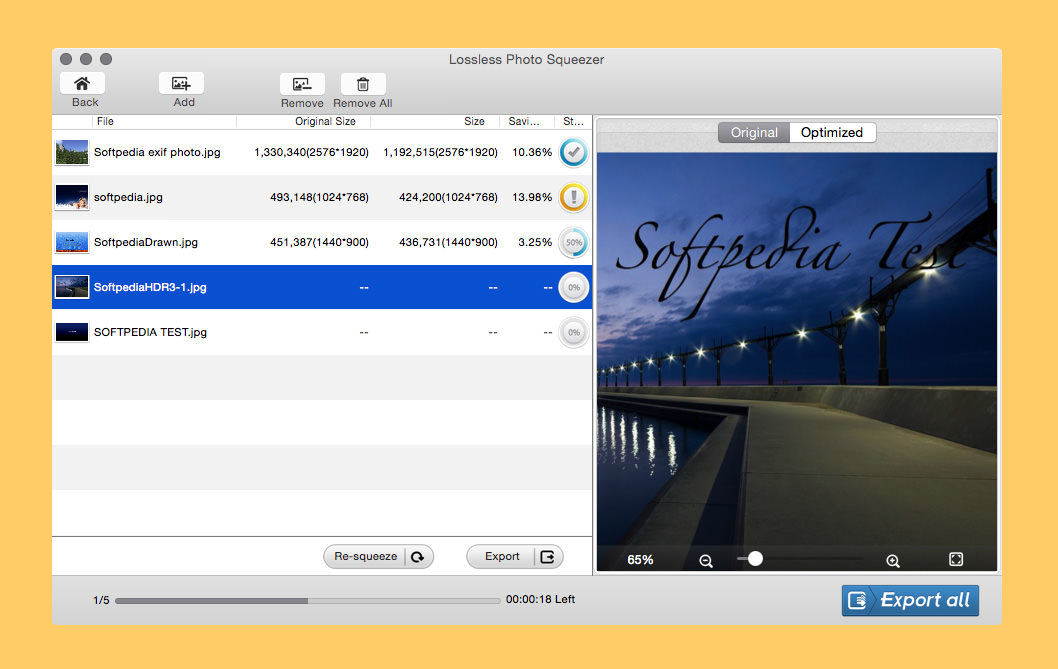The image size is (1058, 669).
Task: Select thumbnail of SoftpediaDrawn.jpg
Action: click(72, 242)
